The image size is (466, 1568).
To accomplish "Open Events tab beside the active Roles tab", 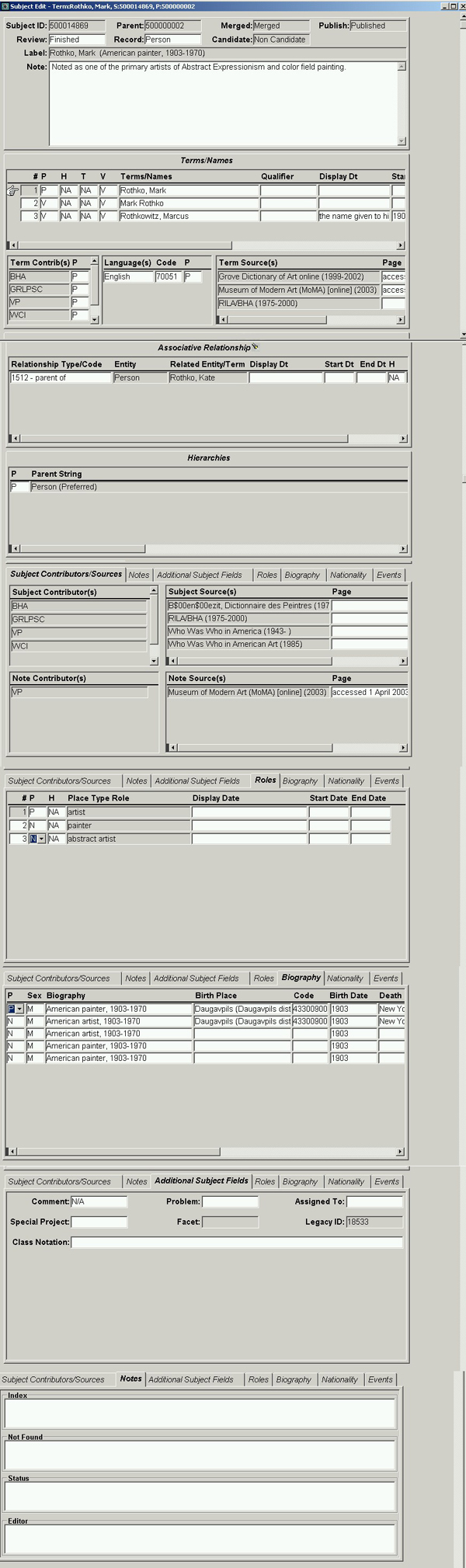I will [x=387, y=781].
